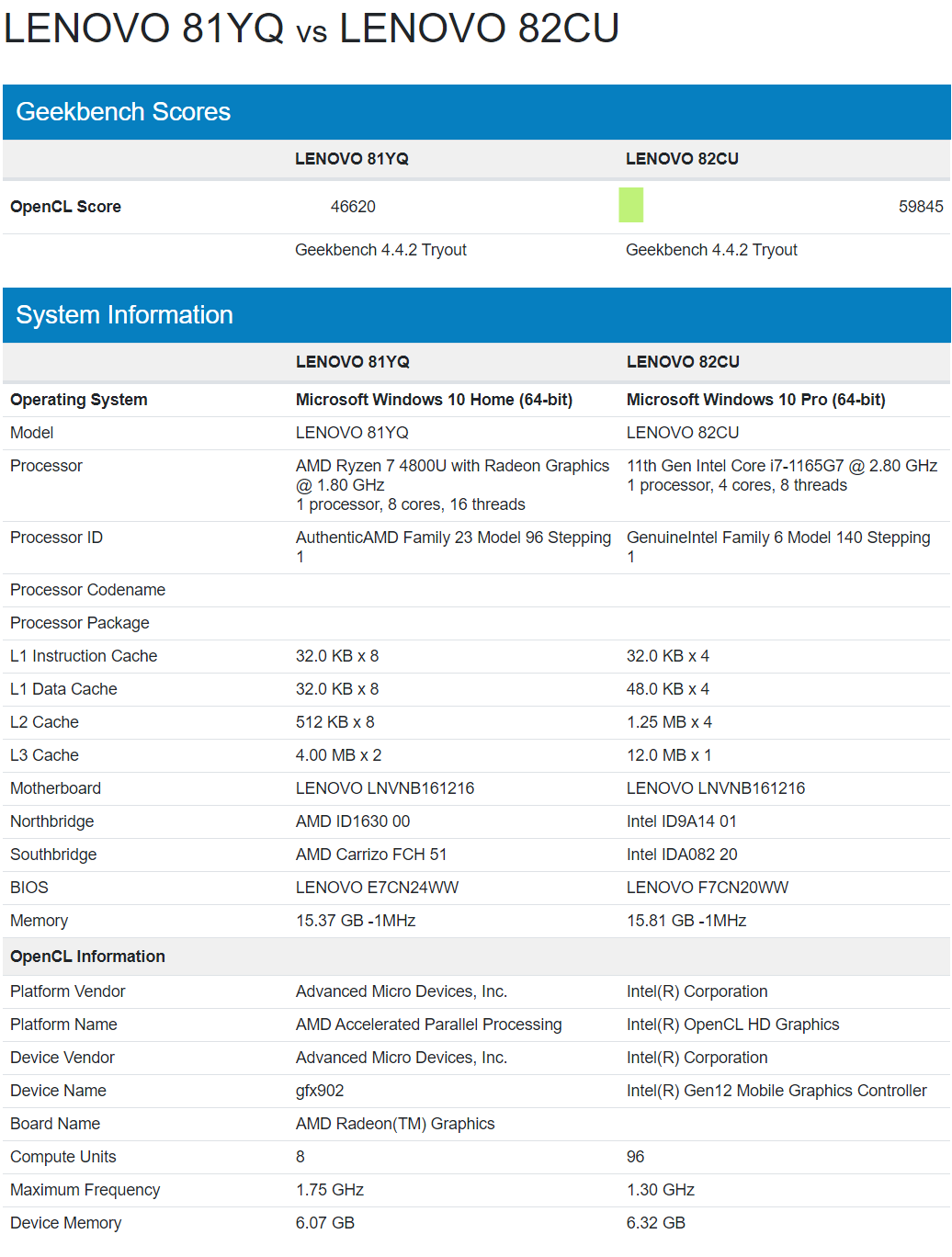The height and width of the screenshot is (1257, 952).
Task: Click the 6.07 GB device memory value
Action: click(325, 1223)
